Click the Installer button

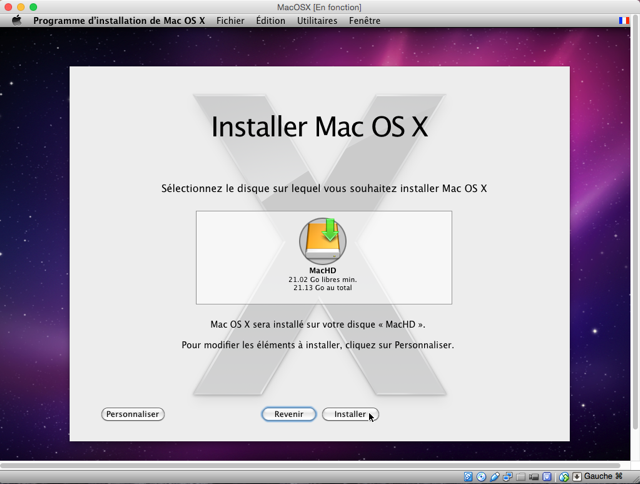coord(350,414)
